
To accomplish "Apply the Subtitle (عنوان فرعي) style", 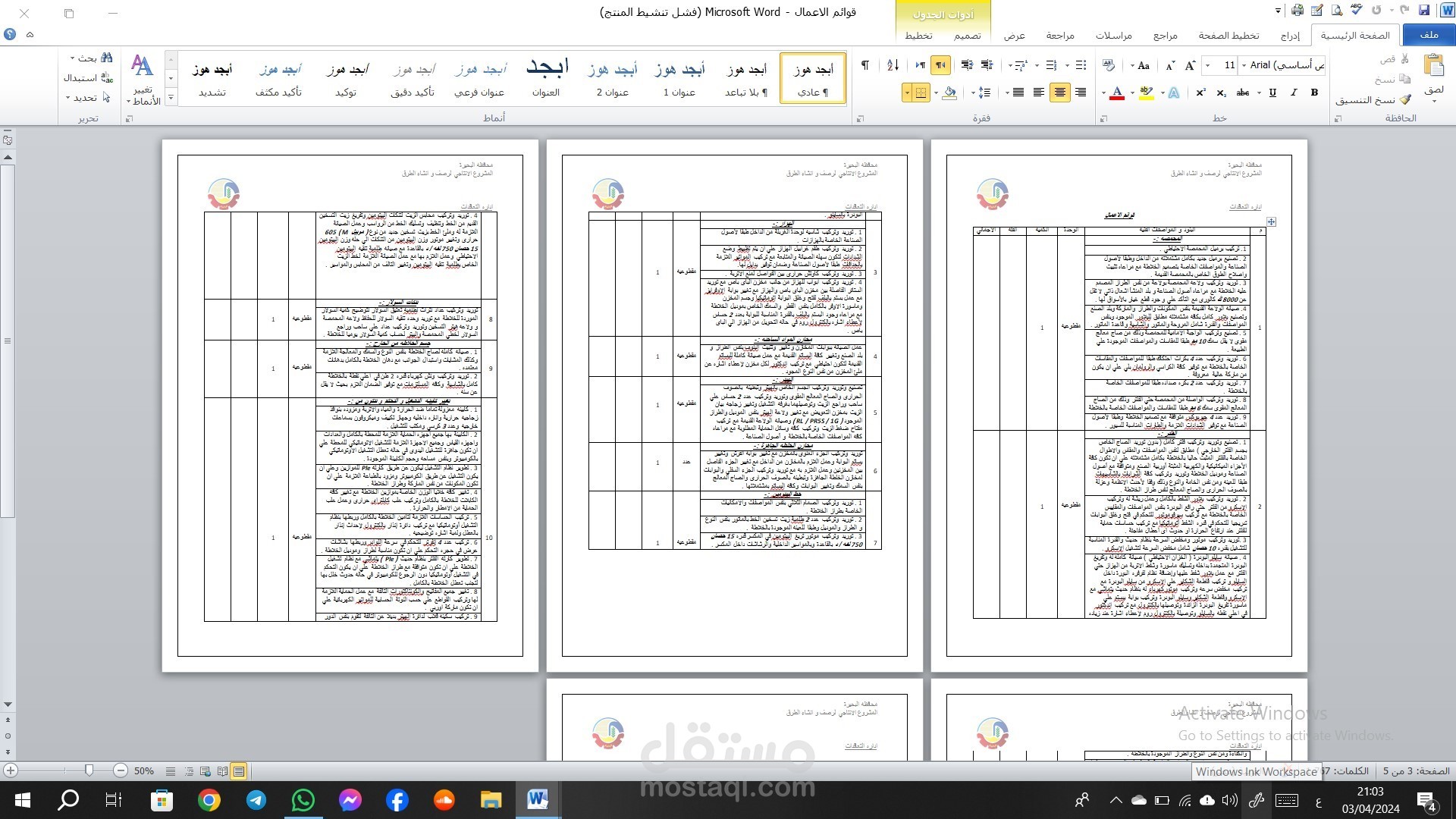I will pos(479,78).
